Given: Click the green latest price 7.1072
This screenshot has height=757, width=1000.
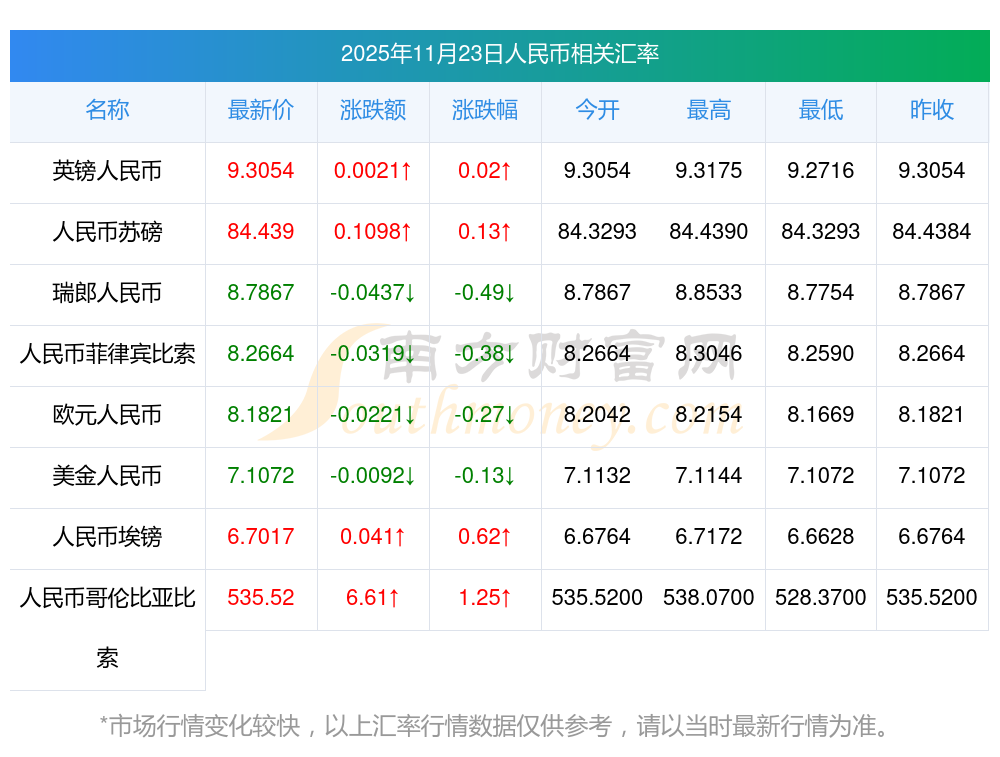Looking at the screenshot, I should [x=261, y=476].
